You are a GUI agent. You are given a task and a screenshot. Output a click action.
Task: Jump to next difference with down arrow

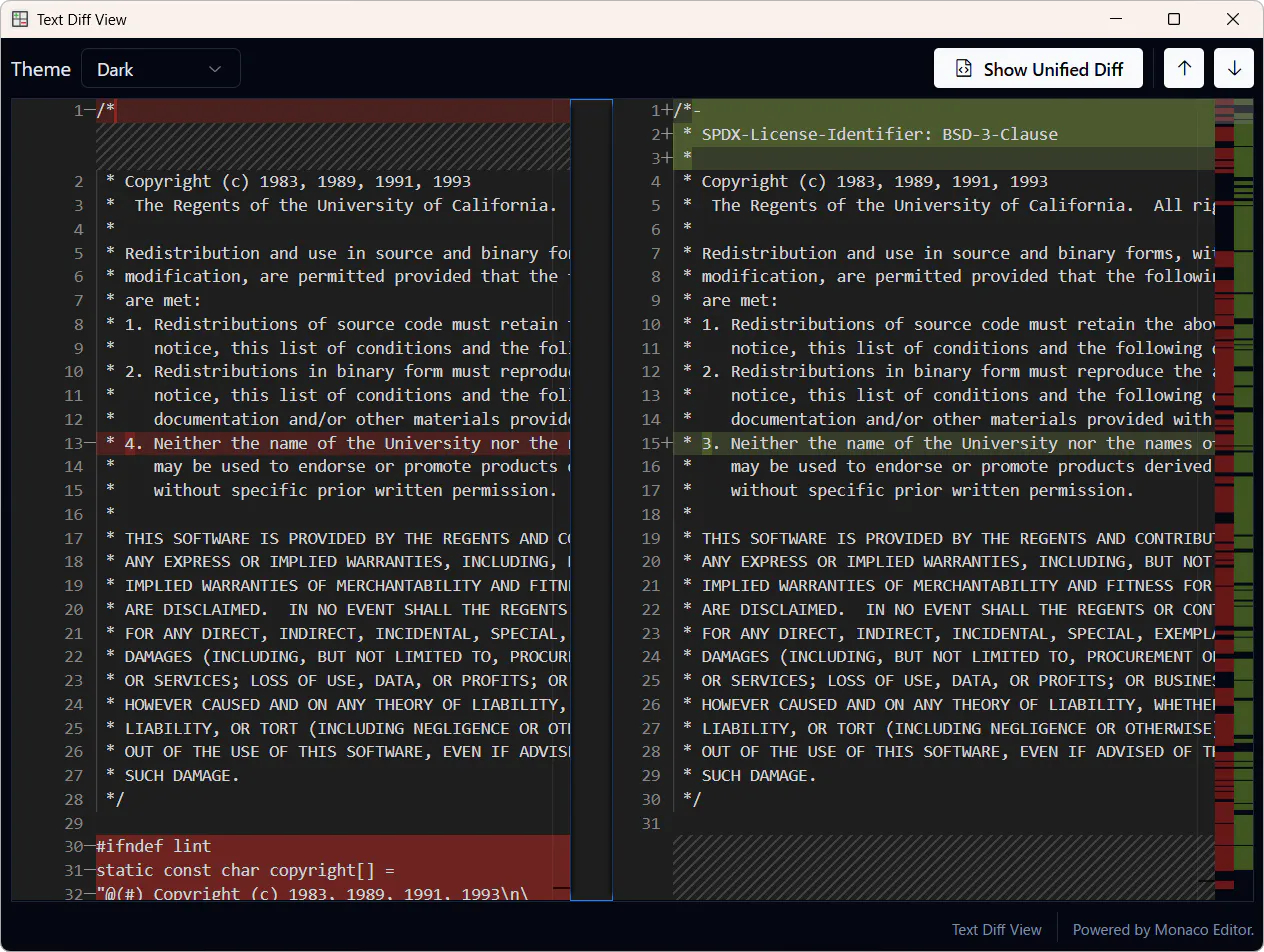coord(1234,69)
